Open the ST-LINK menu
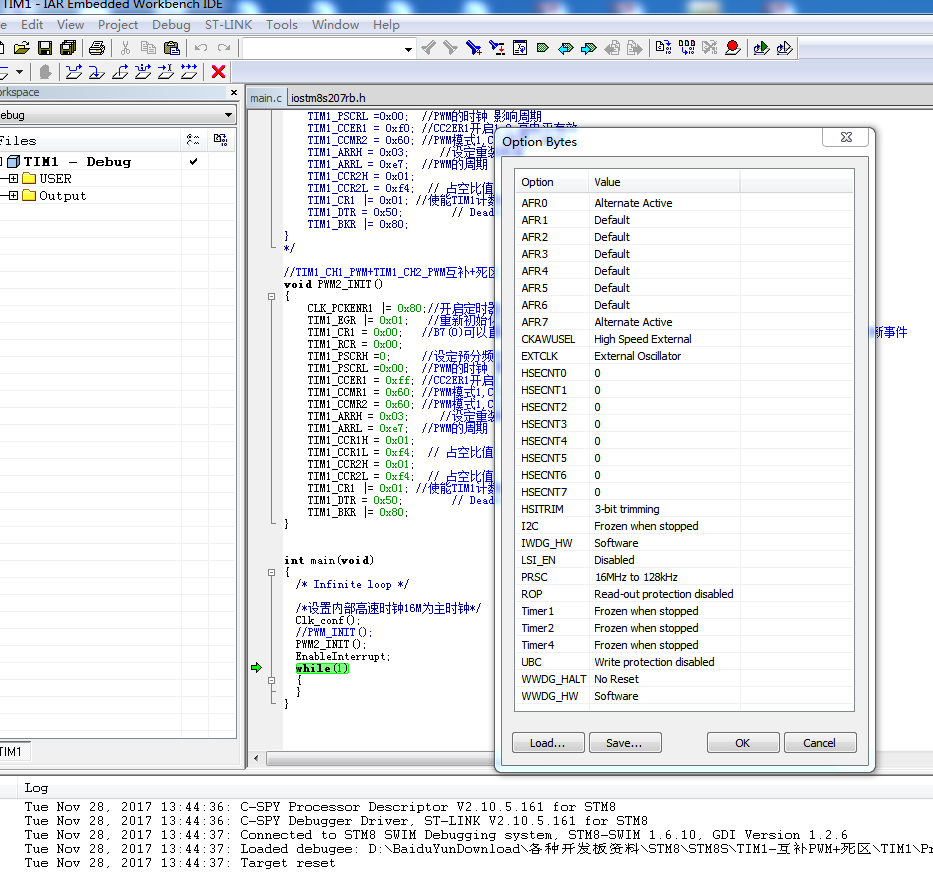 point(228,24)
